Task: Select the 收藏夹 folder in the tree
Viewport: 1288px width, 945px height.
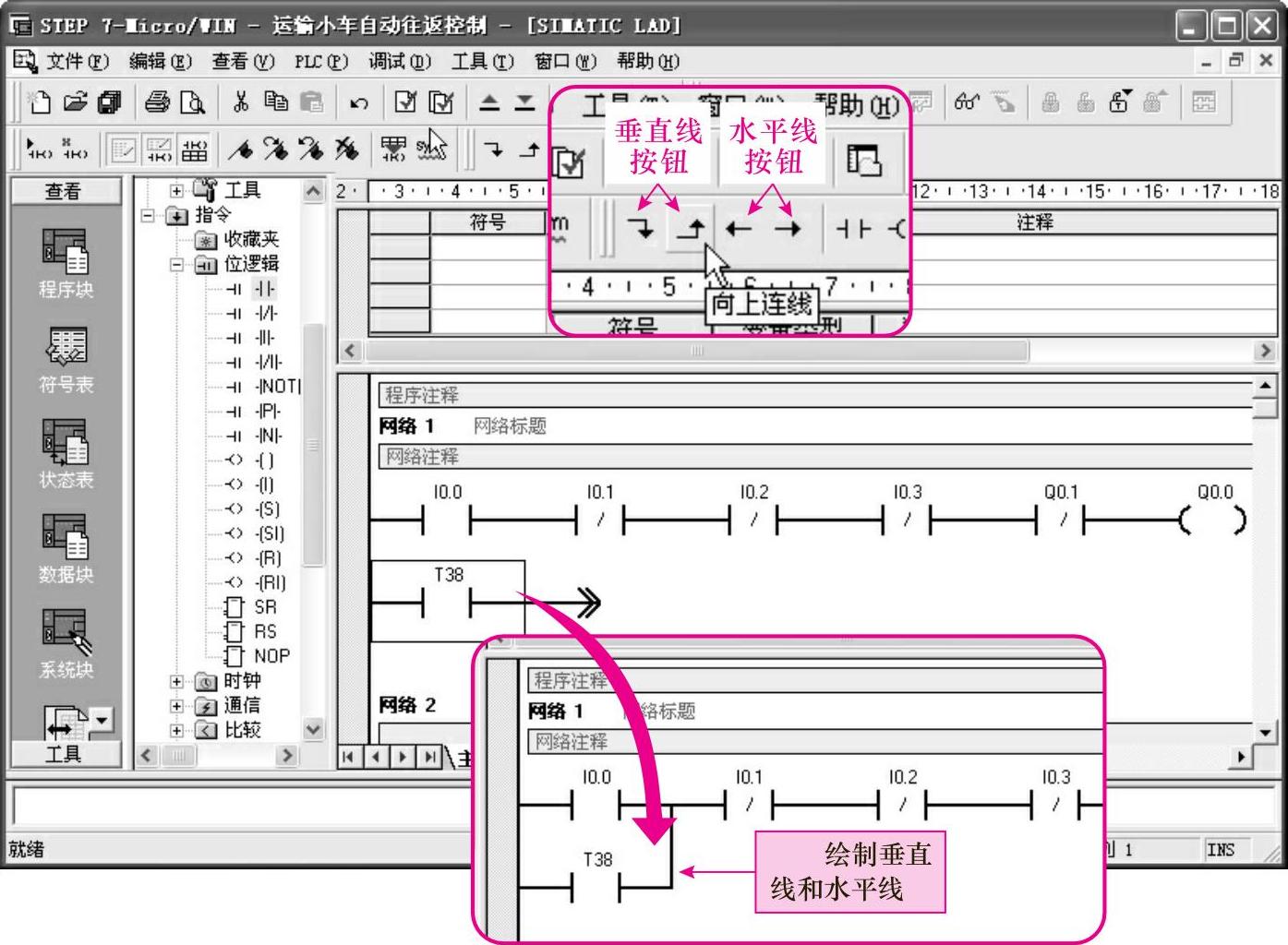Action: pos(251,240)
